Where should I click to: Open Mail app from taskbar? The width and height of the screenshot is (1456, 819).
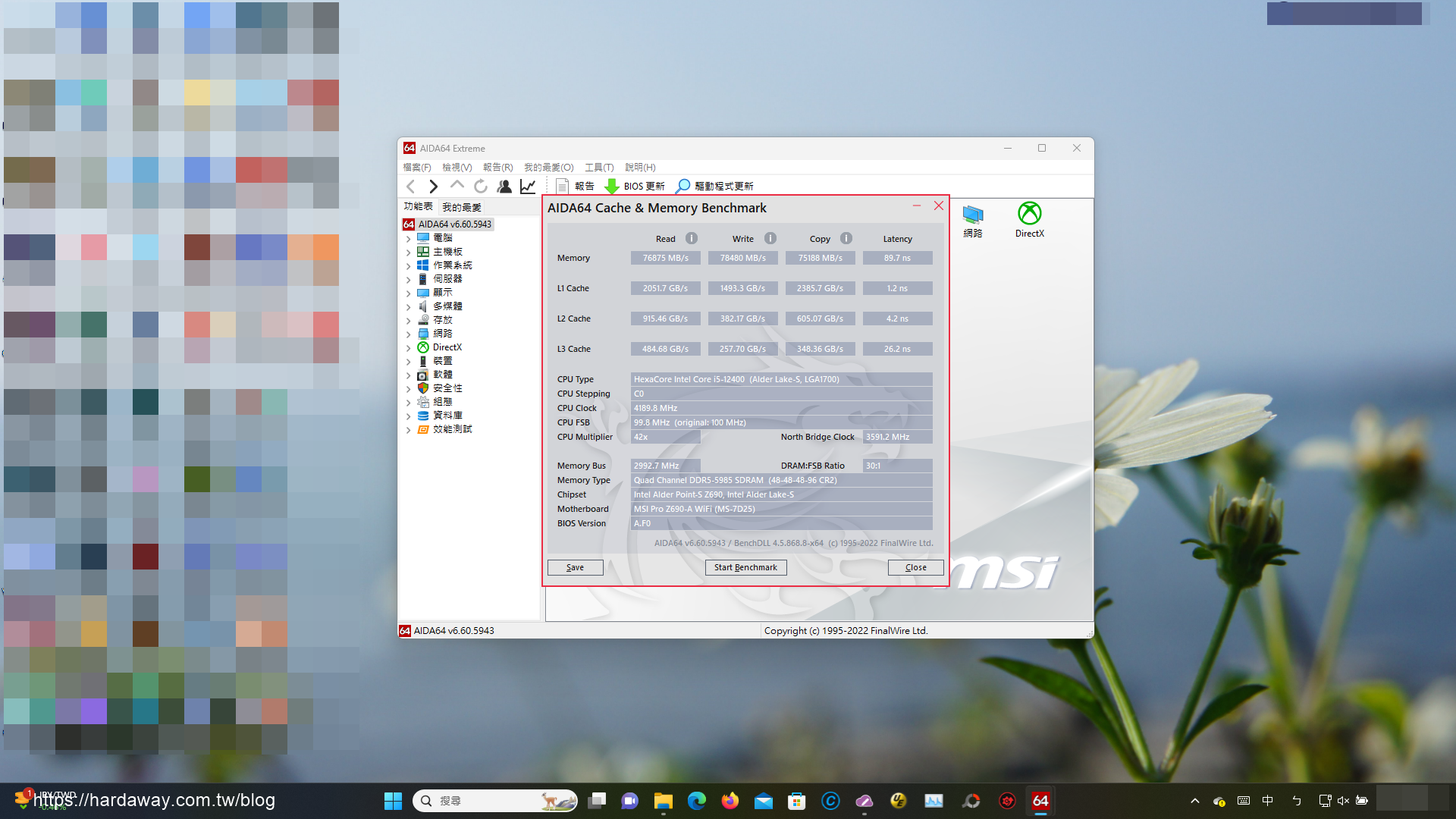tap(764, 801)
